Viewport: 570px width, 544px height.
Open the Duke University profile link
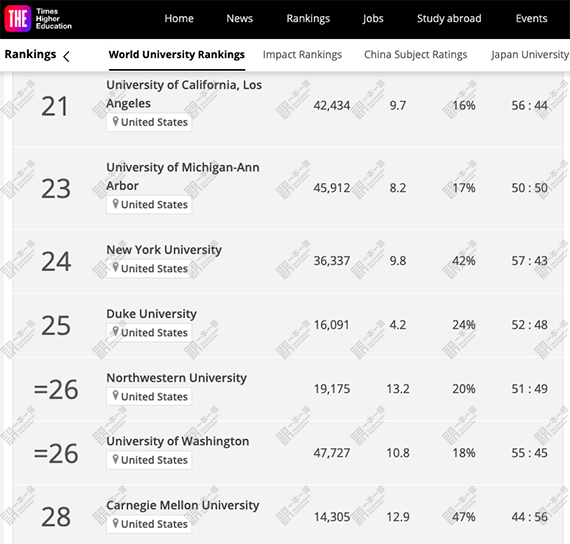pyautogui.click(x=151, y=314)
